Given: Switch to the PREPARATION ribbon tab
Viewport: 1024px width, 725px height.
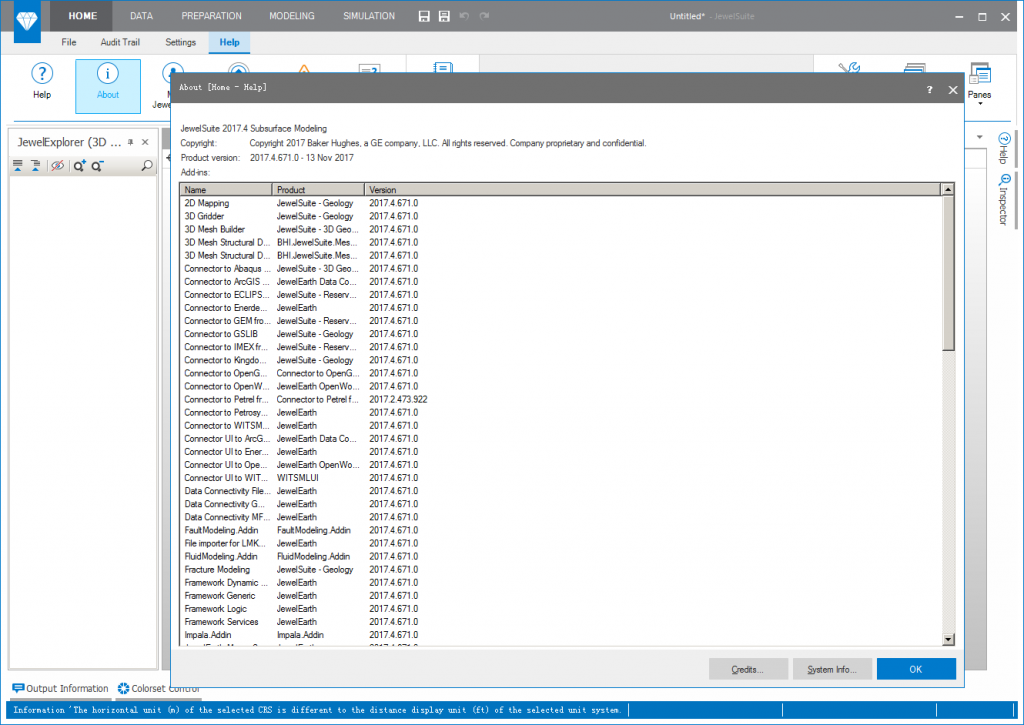Looking at the screenshot, I should point(212,16).
